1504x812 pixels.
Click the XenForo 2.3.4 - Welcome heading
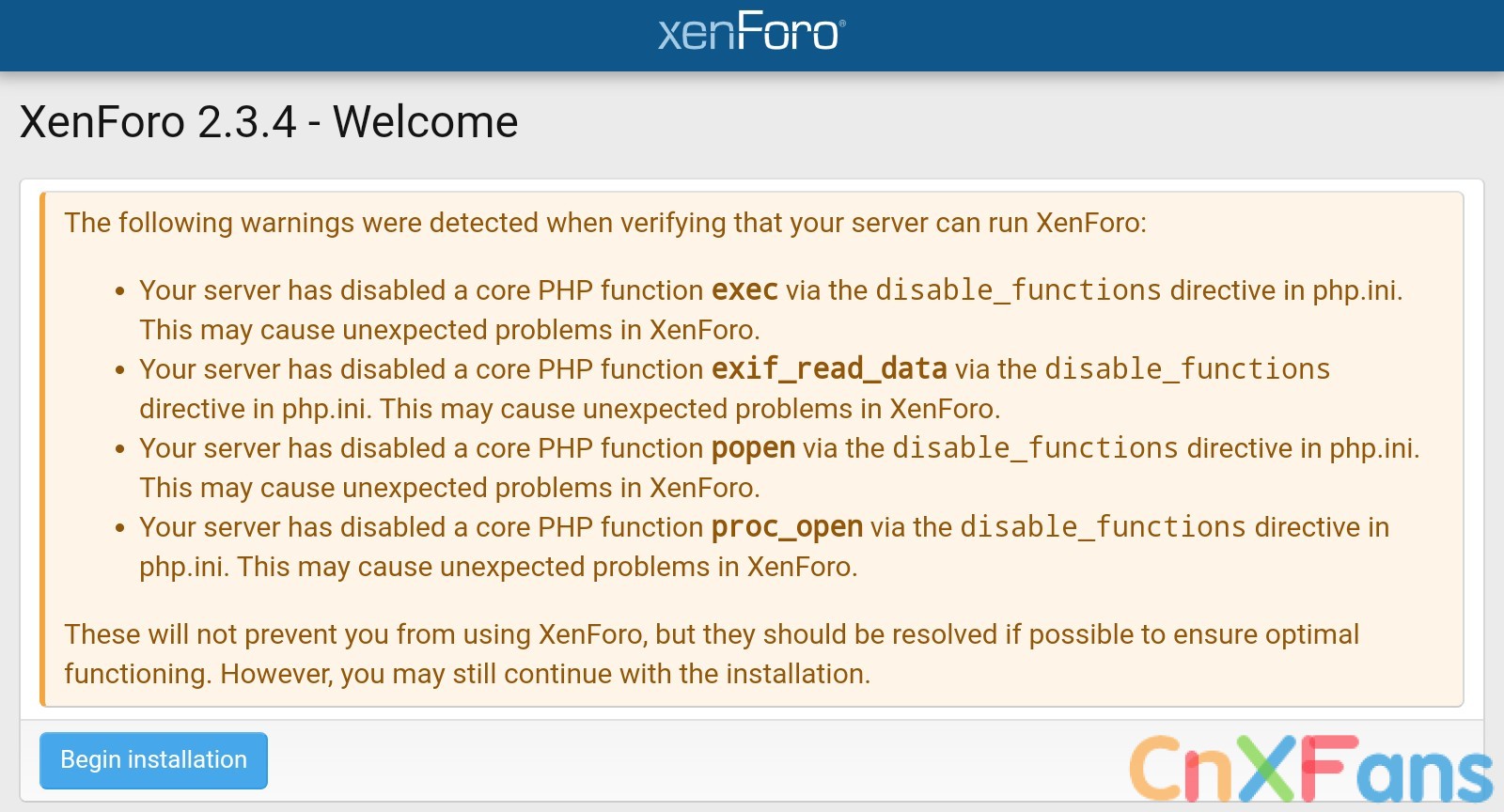[x=269, y=122]
